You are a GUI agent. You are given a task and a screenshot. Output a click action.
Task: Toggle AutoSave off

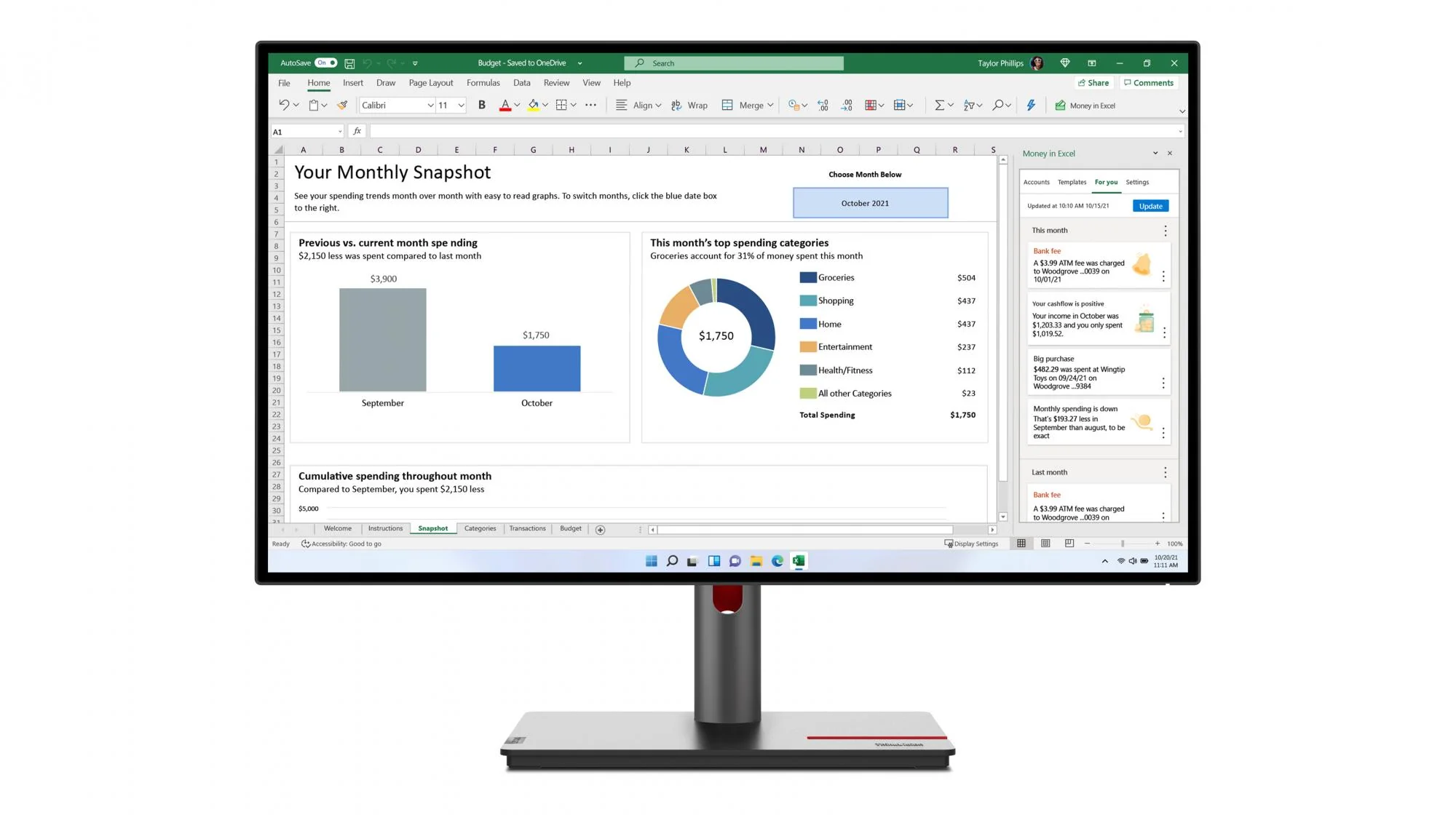pyautogui.click(x=325, y=63)
